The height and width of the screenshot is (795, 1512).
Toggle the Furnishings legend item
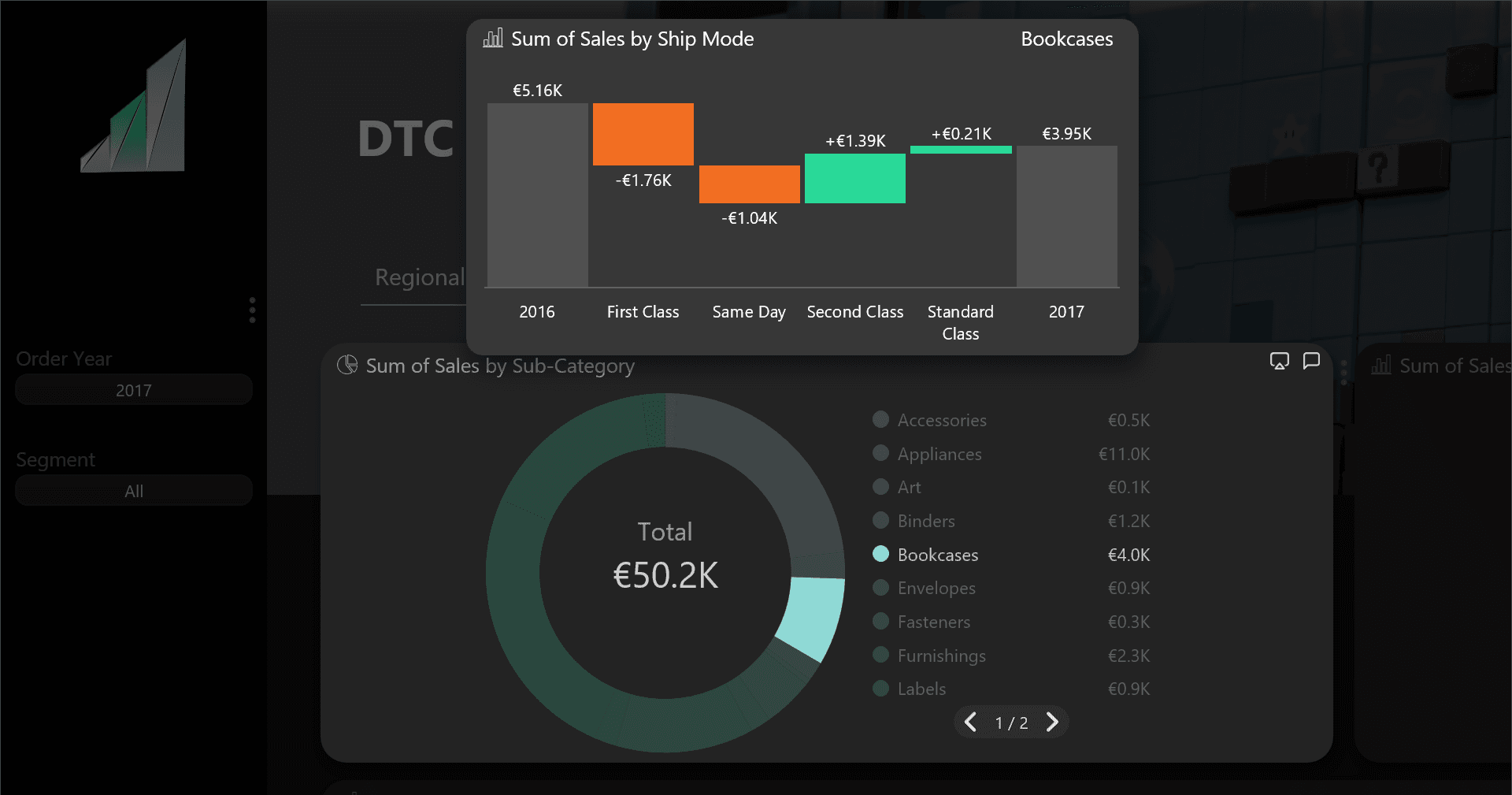(x=941, y=656)
